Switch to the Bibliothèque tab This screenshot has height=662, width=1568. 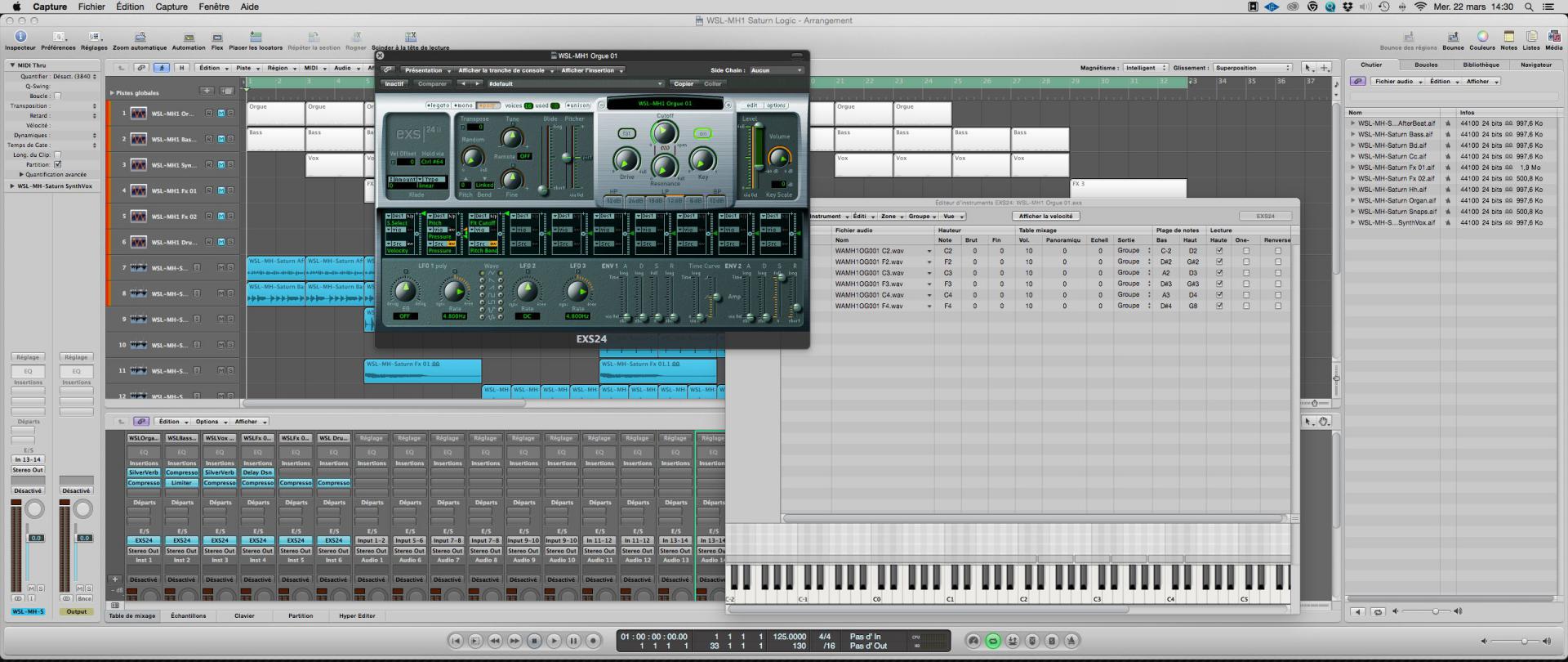(x=1481, y=65)
